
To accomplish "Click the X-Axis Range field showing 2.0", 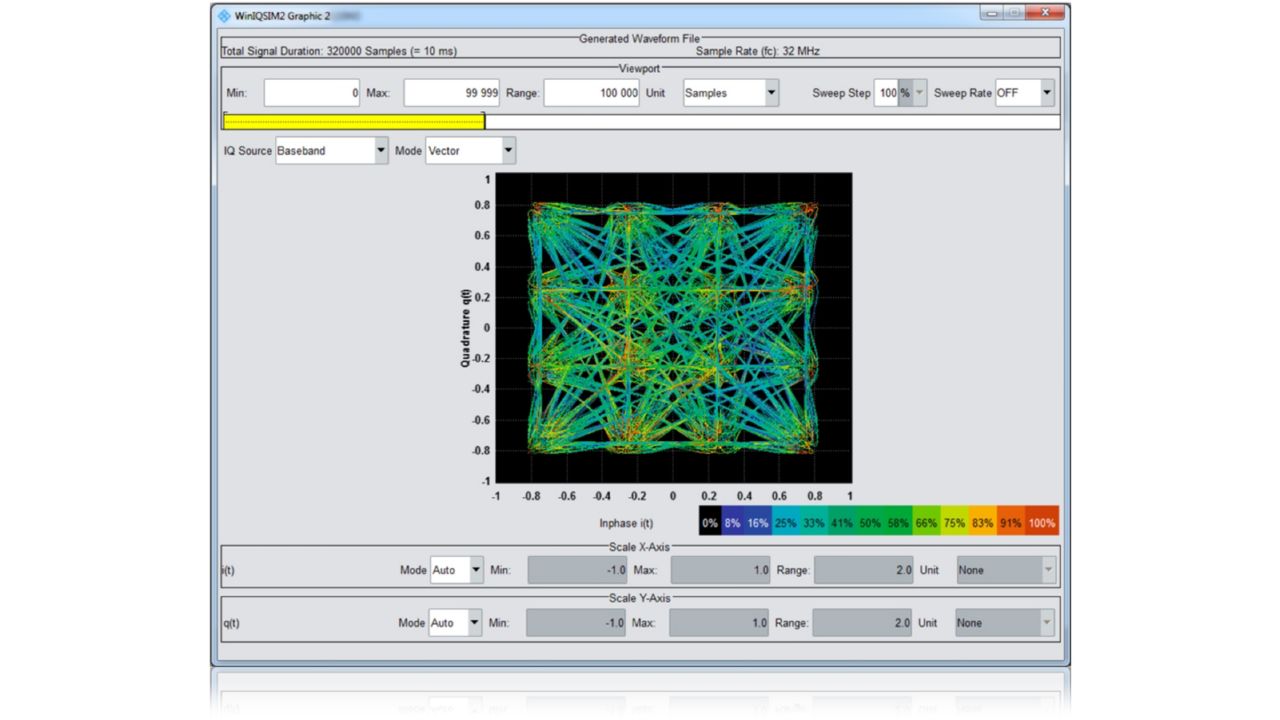I will point(864,570).
